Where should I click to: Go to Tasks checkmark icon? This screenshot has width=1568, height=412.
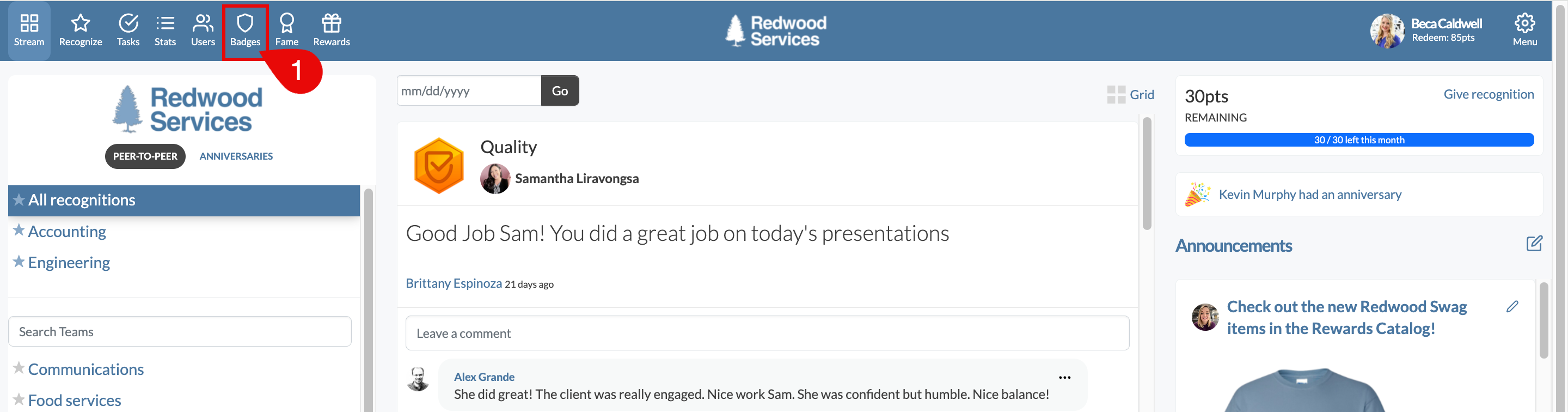[128, 24]
